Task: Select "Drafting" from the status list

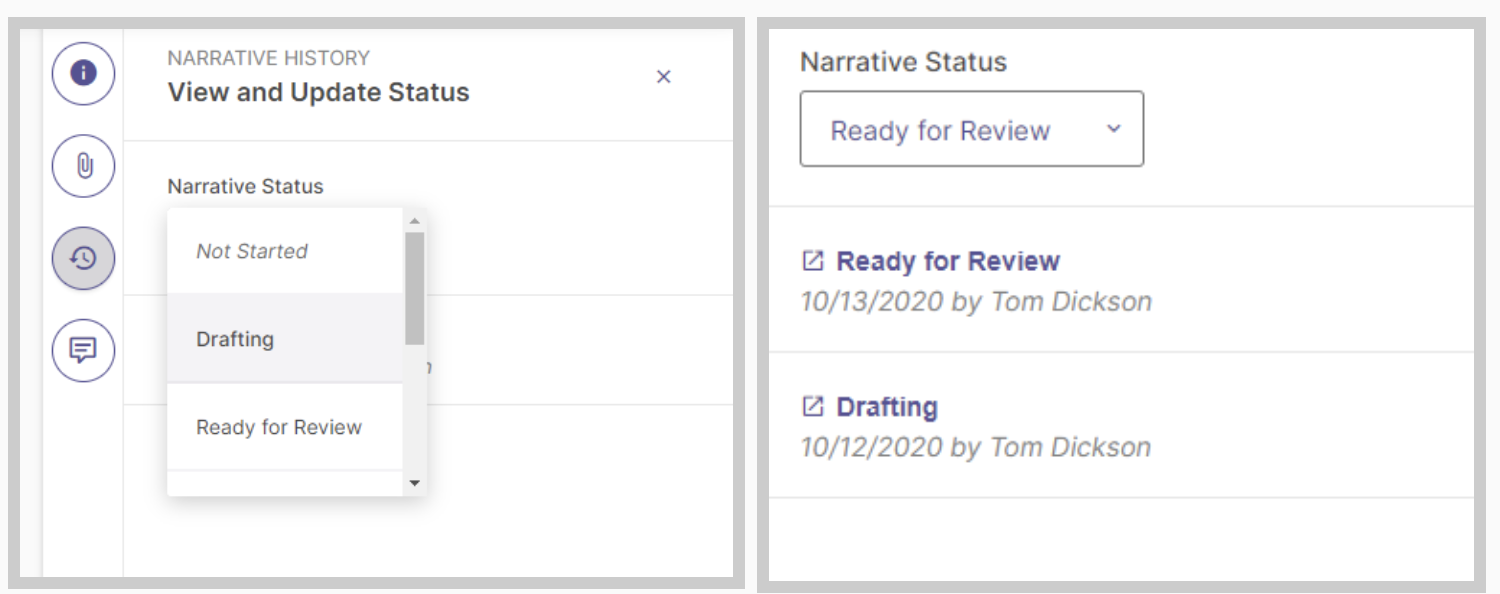Action: pyautogui.click(x=235, y=339)
